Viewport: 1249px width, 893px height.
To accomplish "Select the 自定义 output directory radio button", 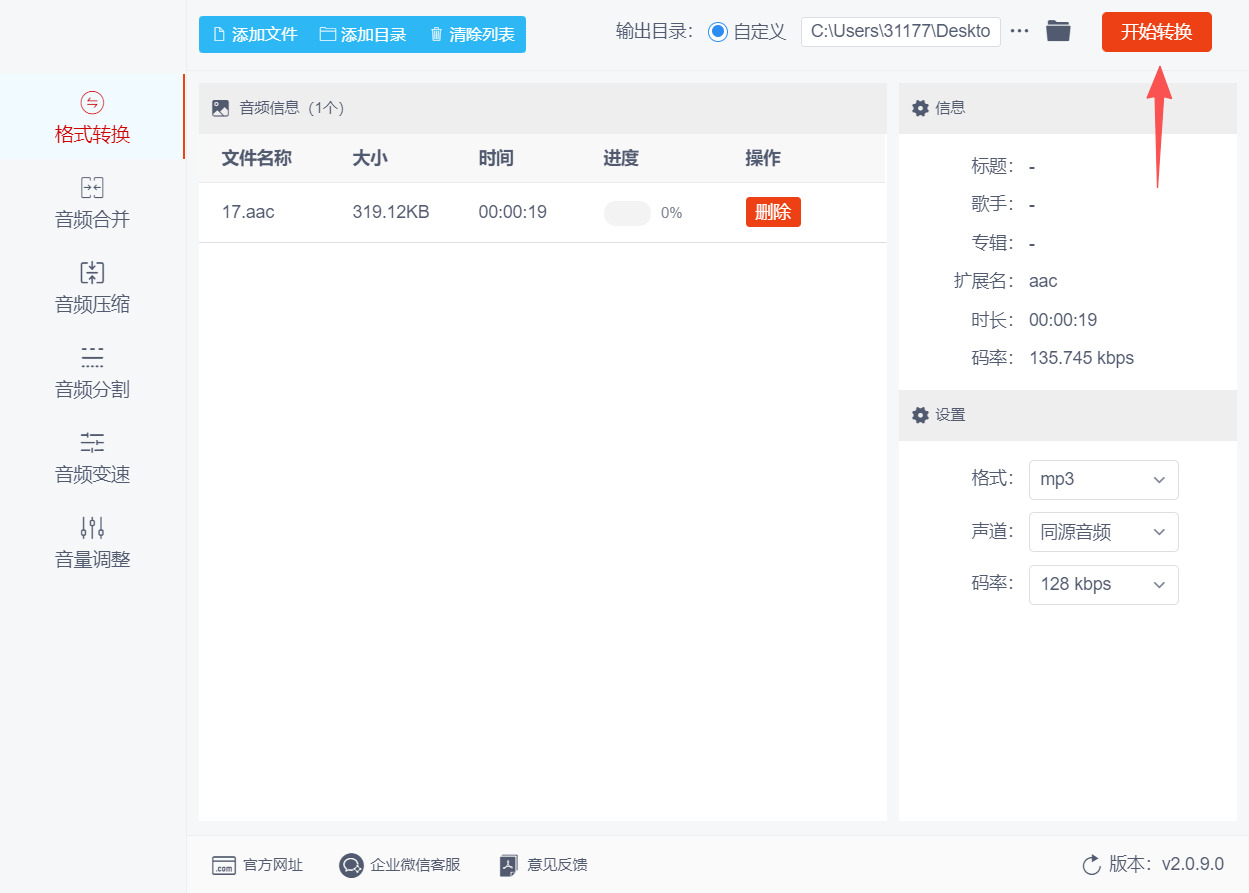I will click(x=716, y=31).
